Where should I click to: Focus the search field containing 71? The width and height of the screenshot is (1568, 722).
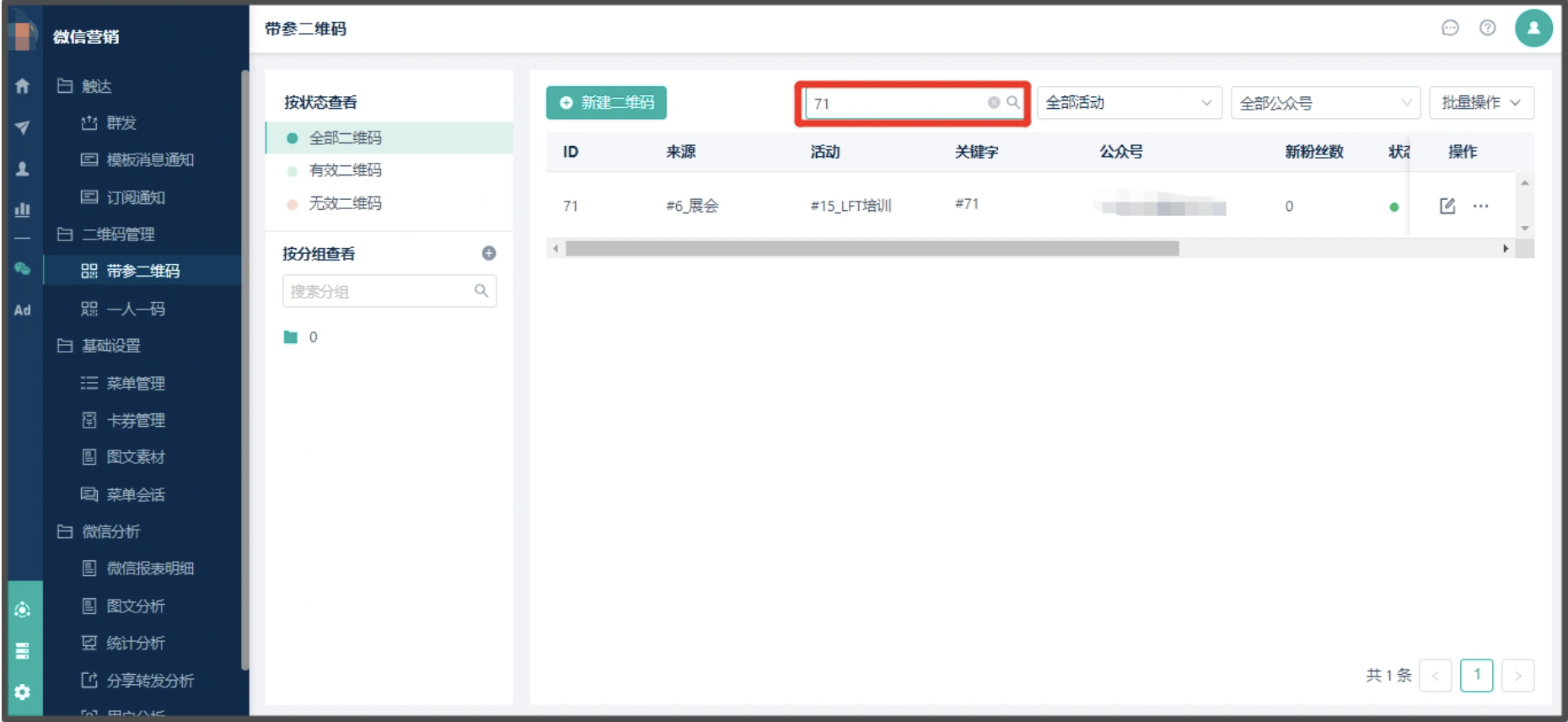click(913, 103)
